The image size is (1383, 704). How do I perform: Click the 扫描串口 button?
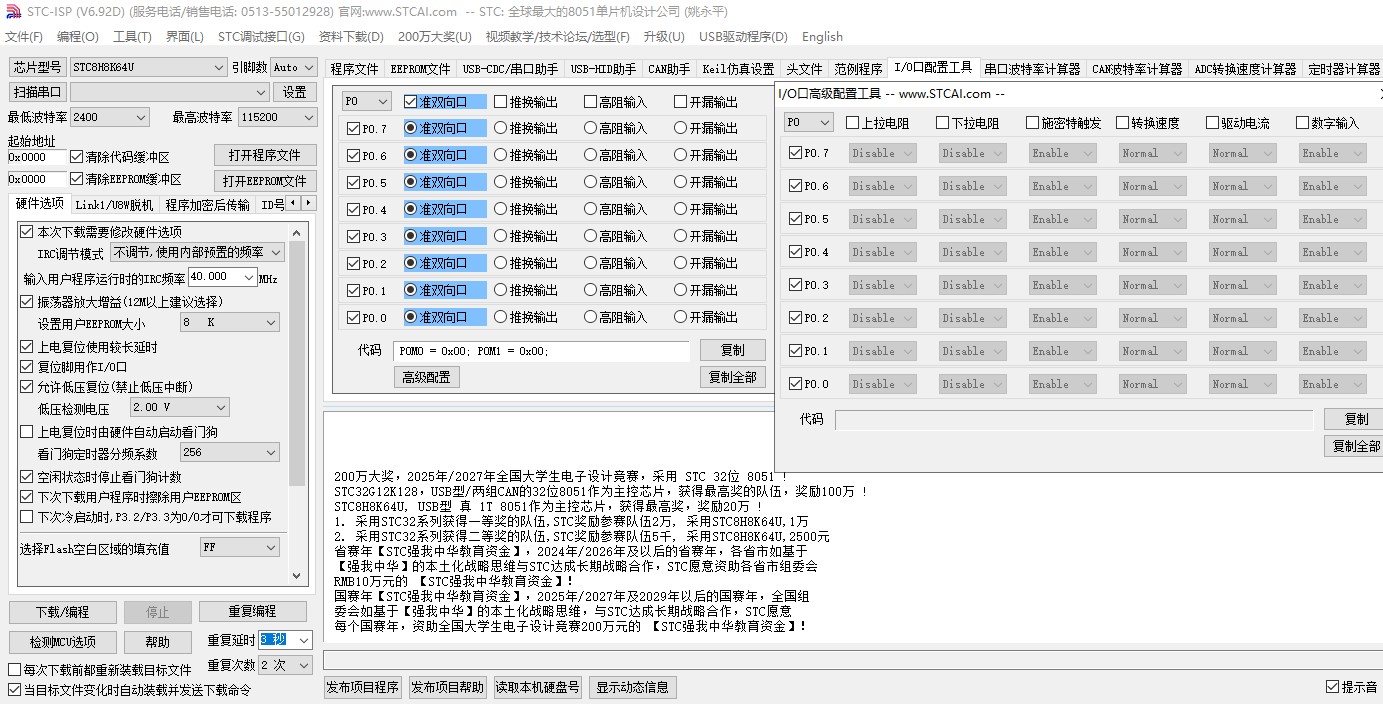[x=38, y=92]
